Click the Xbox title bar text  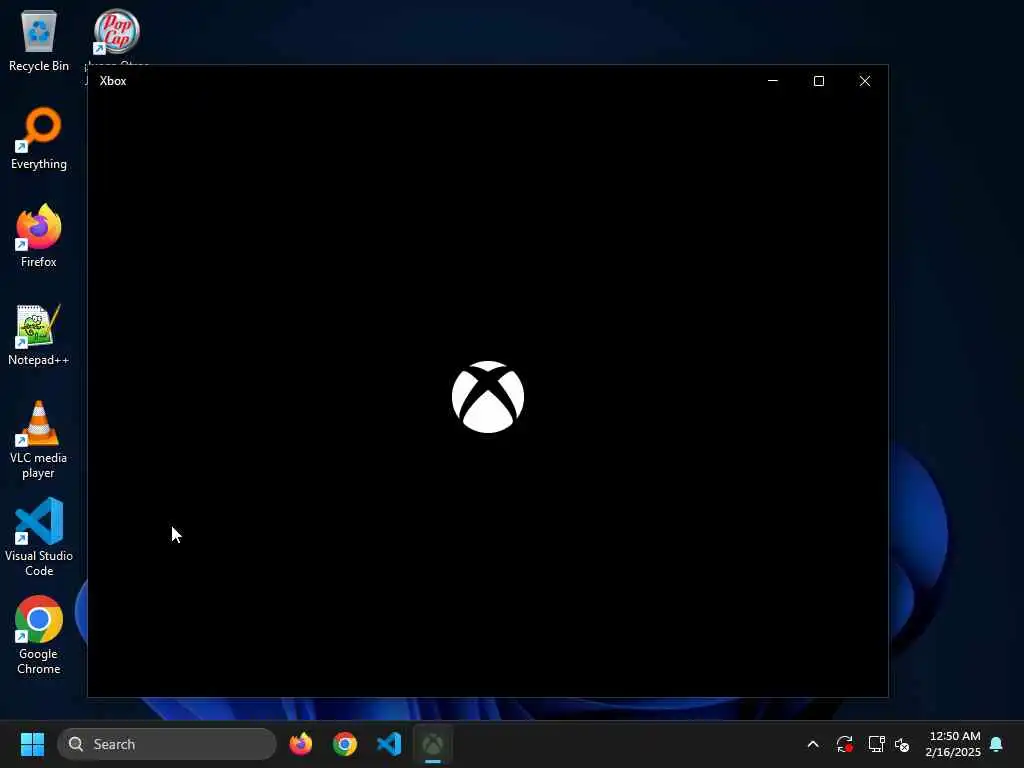click(113, 81)
